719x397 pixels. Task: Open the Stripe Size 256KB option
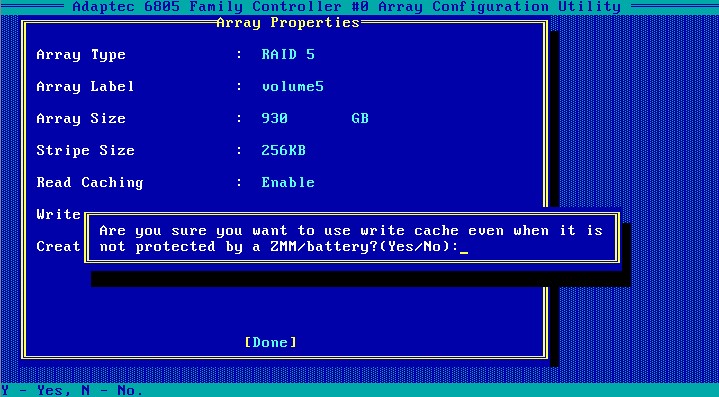pyautogui.click(x=283, y=150)
